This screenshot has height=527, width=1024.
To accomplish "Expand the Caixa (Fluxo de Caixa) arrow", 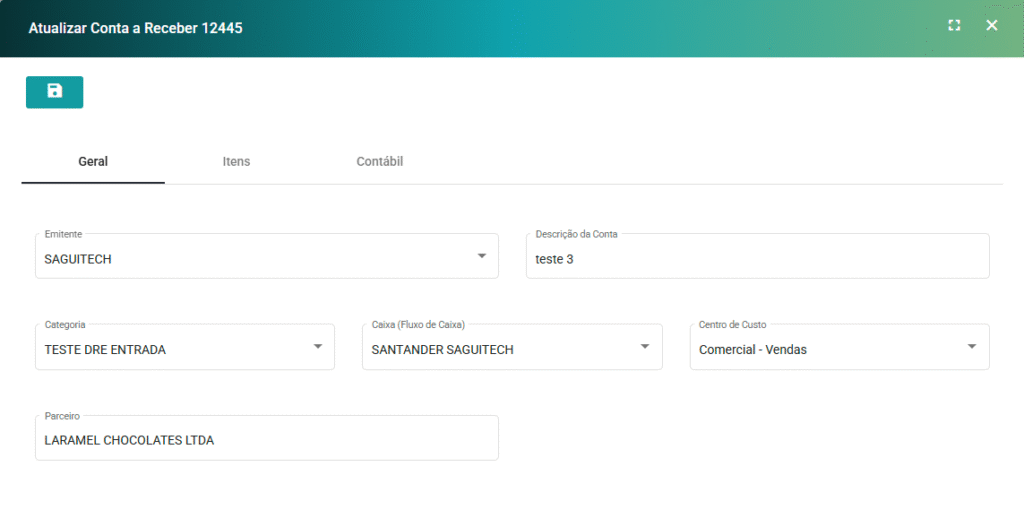I will coord(645,346).
